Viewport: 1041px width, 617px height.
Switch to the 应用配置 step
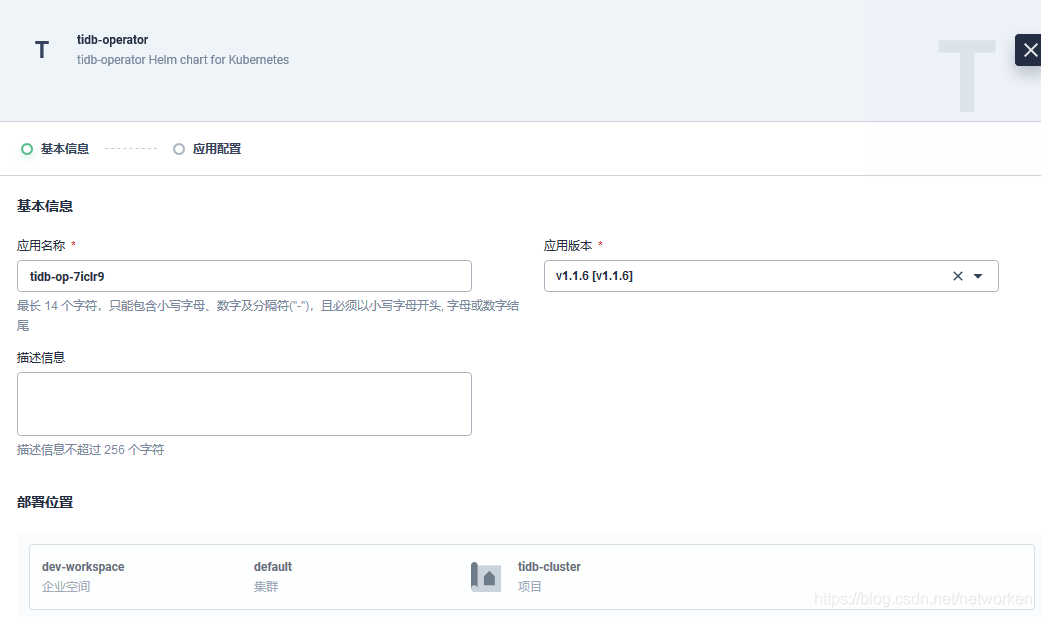(207, 149)
